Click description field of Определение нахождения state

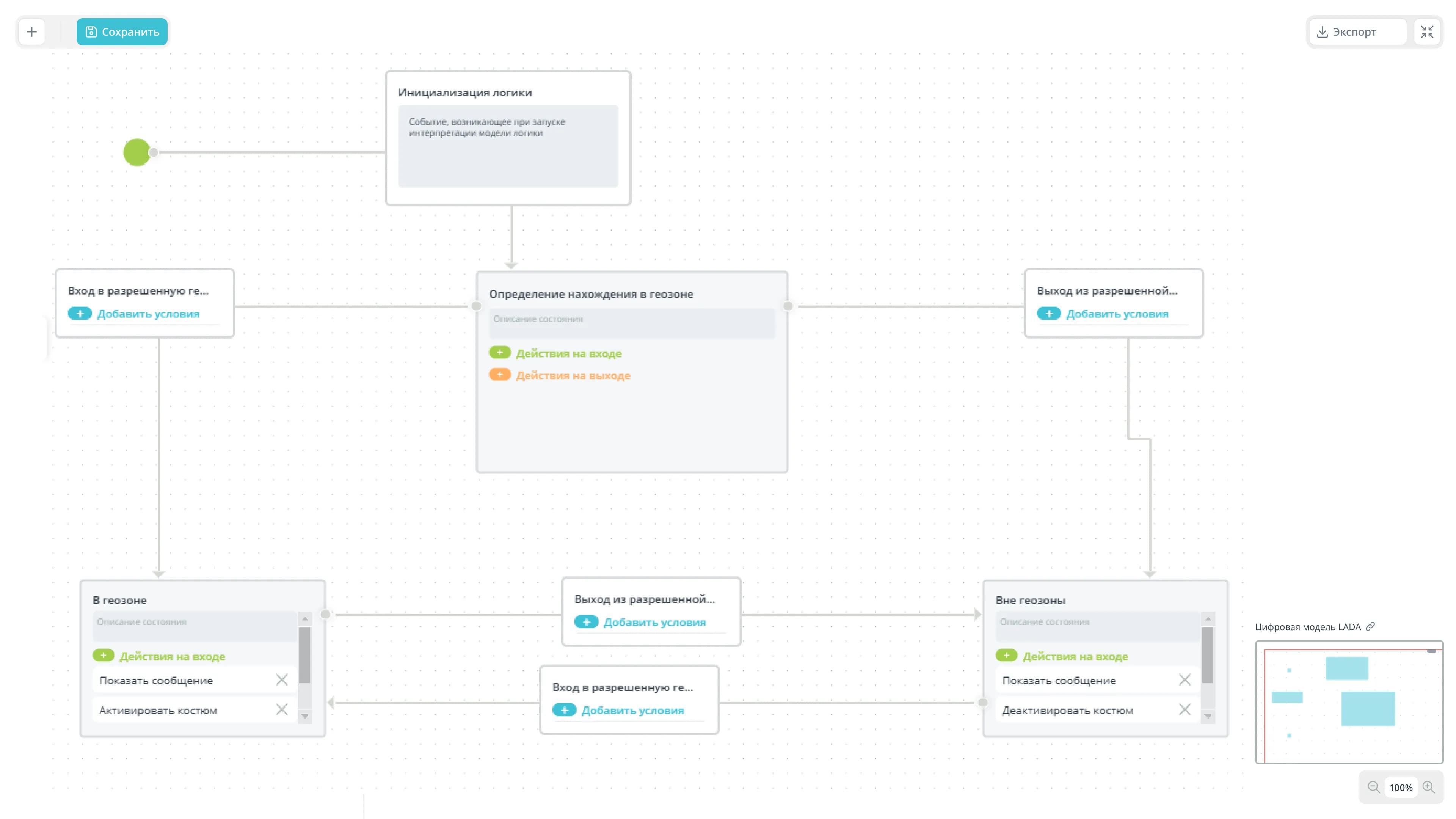point(631,323)
